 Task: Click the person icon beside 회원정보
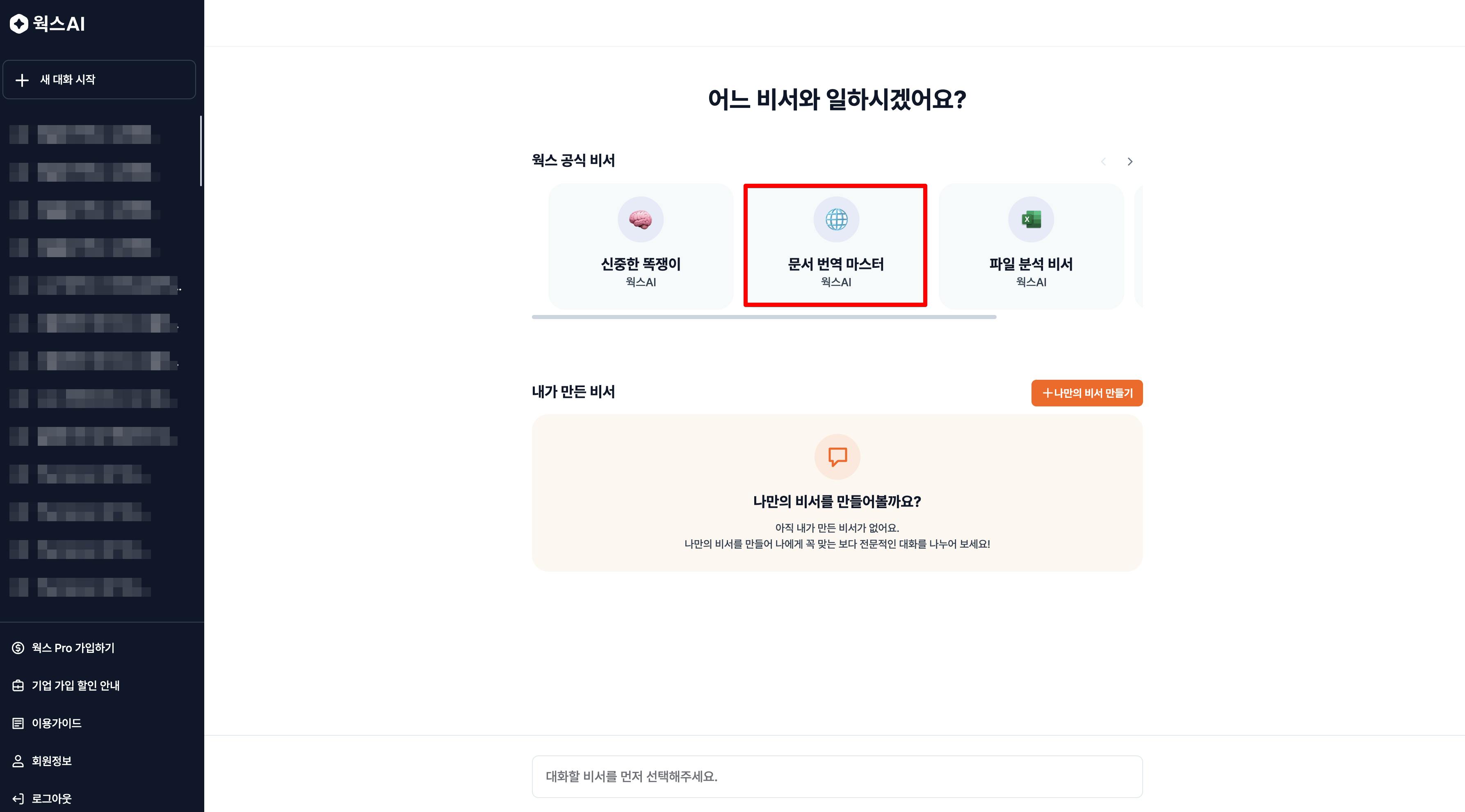click(x=18, y=761)
